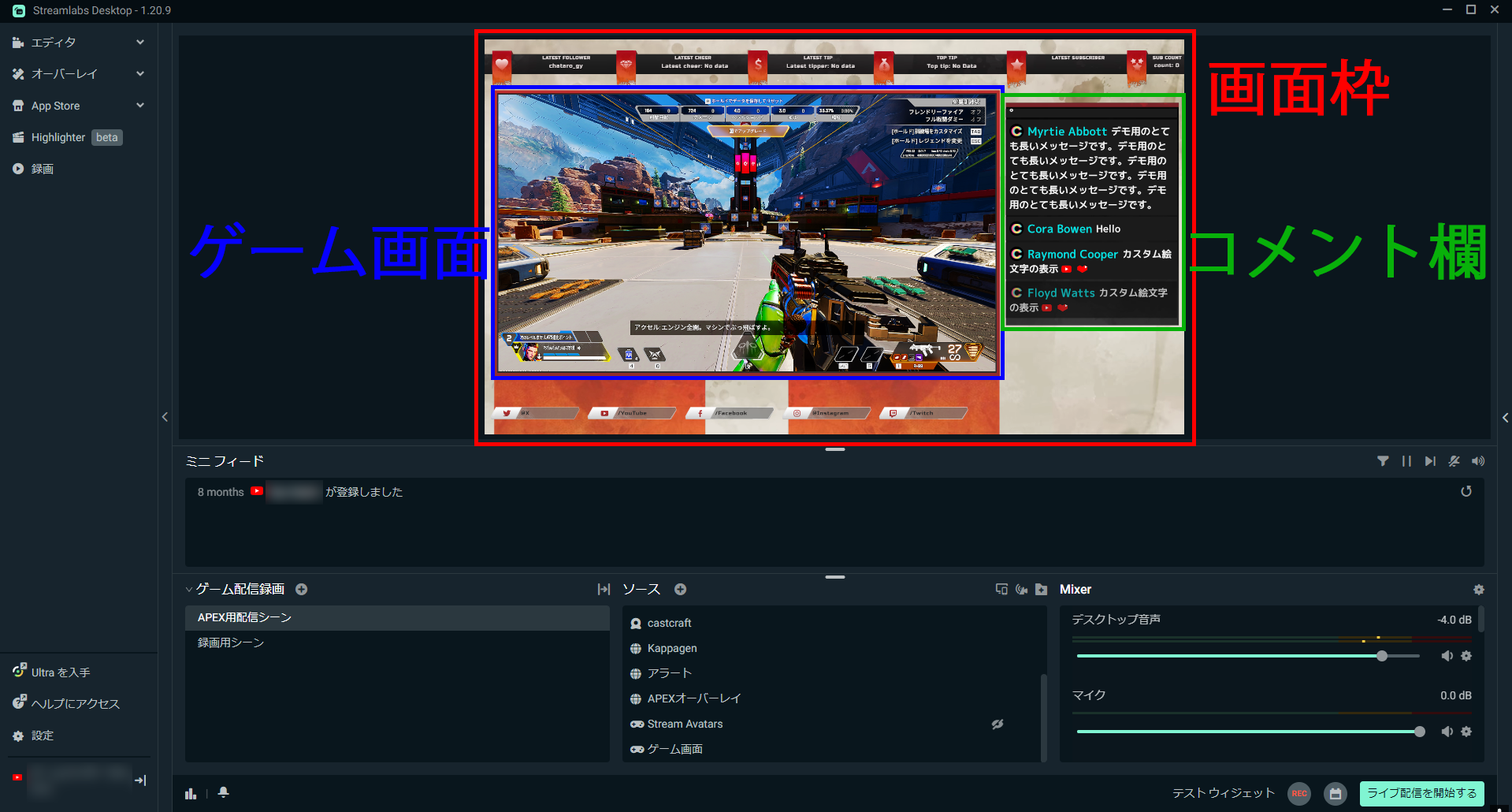1512x812 pixels.
Task: Click テスト ウィジェット button
Action: pos(1224,793)
